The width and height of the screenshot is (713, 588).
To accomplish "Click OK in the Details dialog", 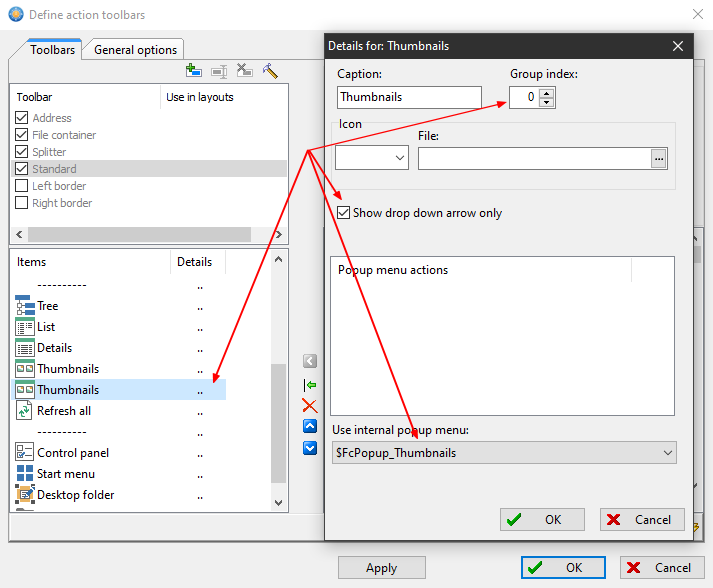I will [543, 520].
